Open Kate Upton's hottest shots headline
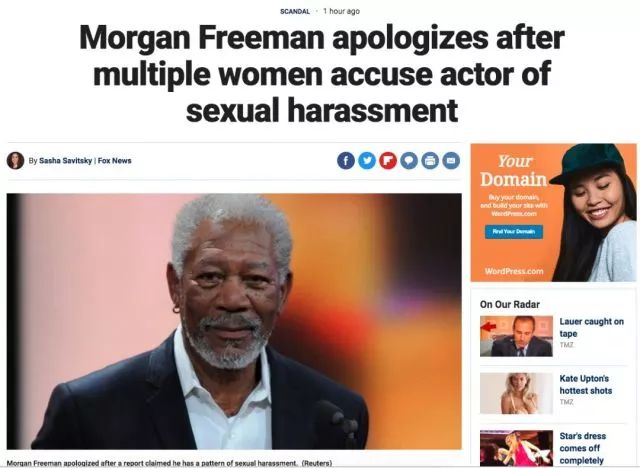The height and width of the screenshot is (468, 640). (x=586, y=384)
